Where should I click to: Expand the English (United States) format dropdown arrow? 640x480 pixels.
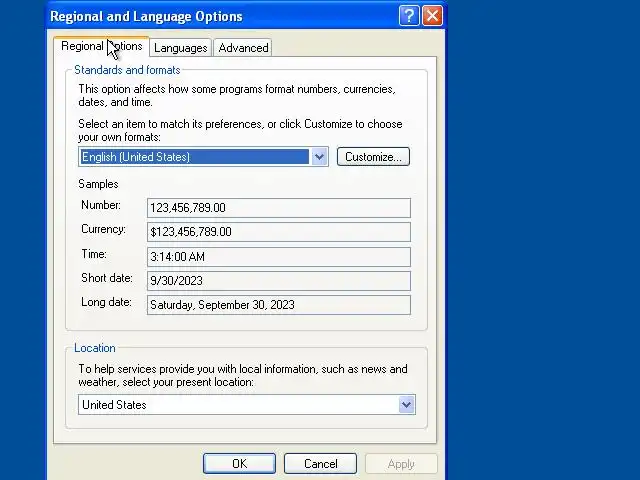tap(320, 157)
